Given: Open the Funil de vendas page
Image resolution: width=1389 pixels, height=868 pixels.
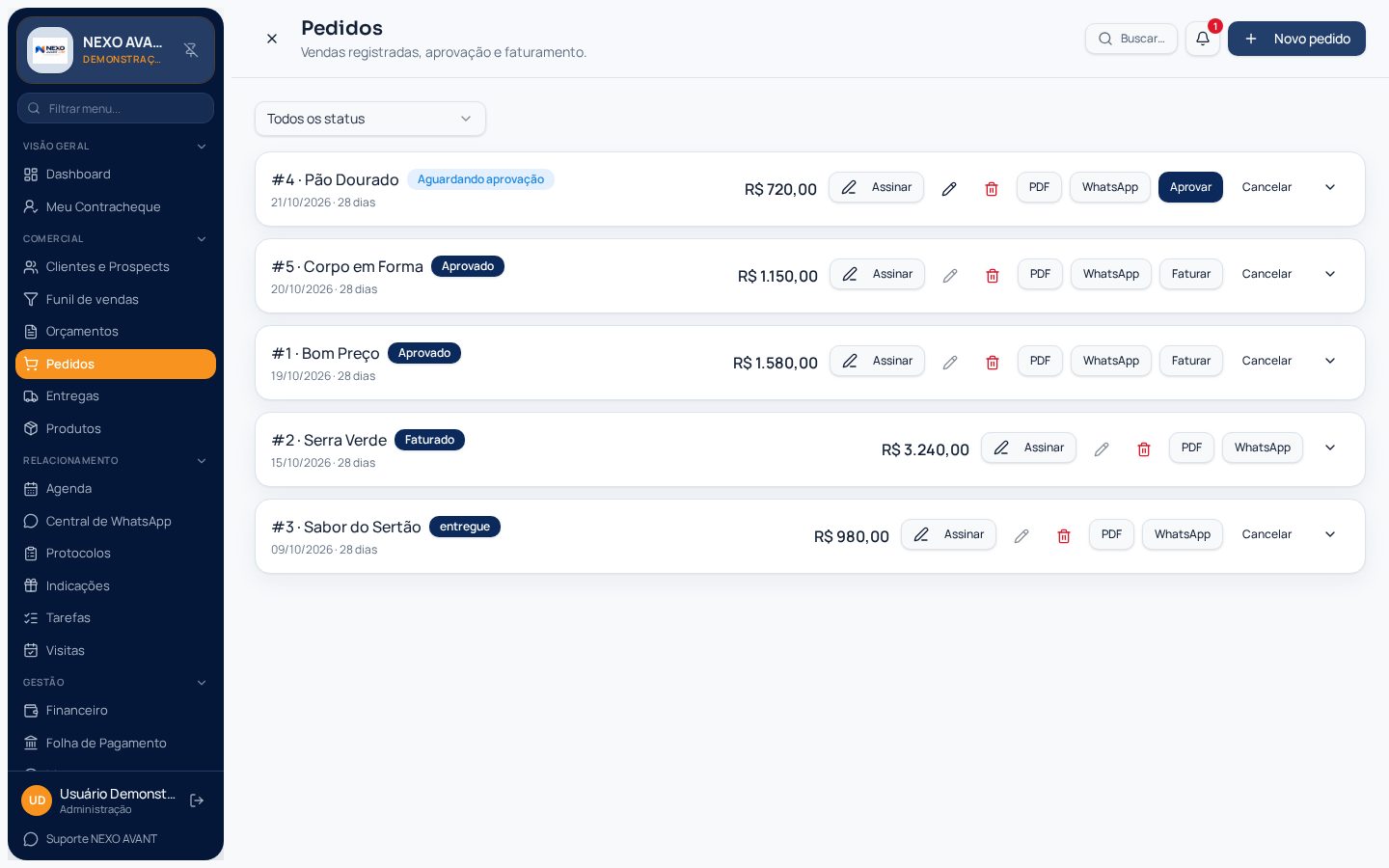Looking at the screenshot, I should pyautogui.click(x=116, y=300).
